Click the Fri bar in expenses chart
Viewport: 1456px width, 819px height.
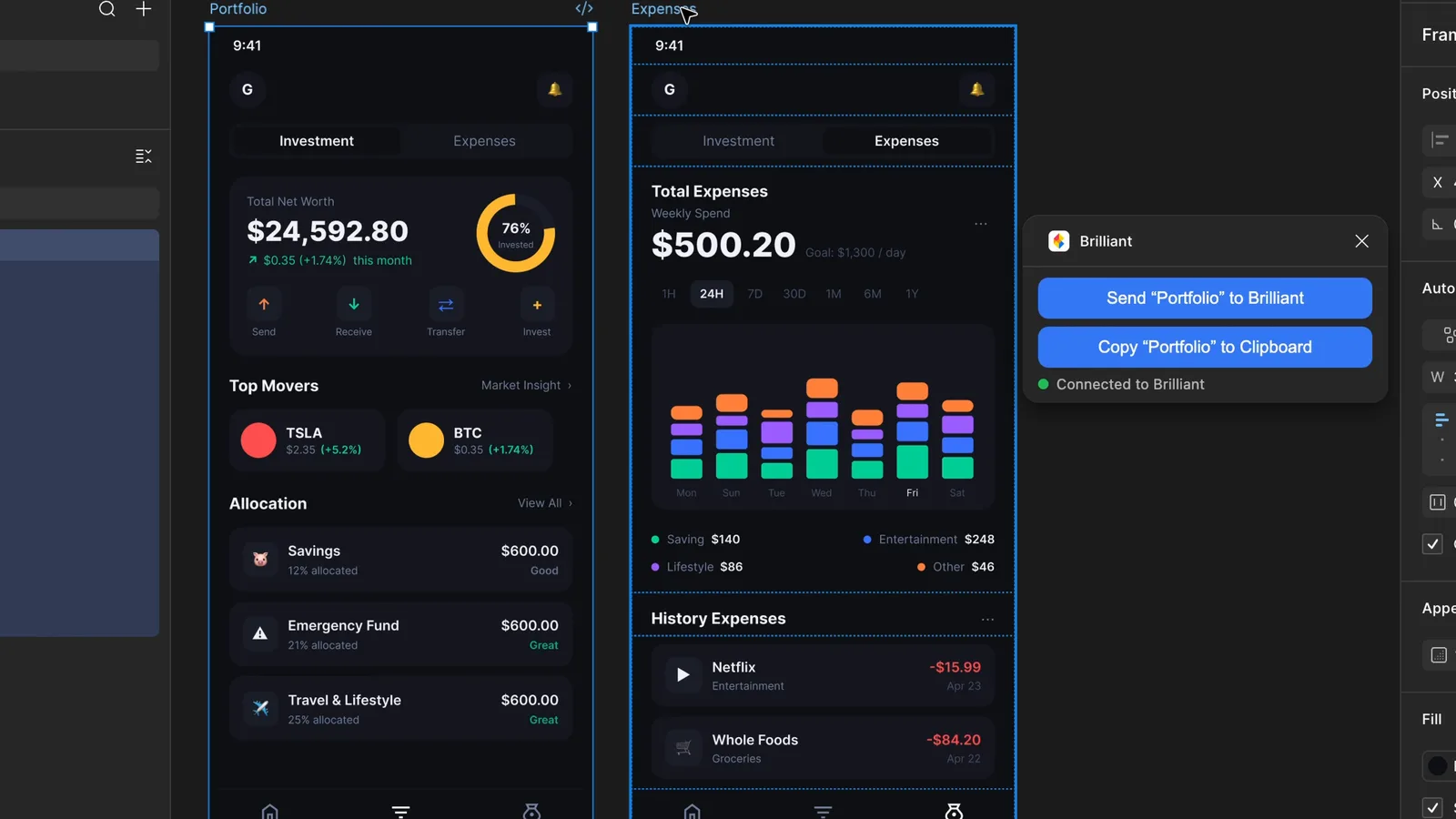pyautogui.click(x=912, y=430)
